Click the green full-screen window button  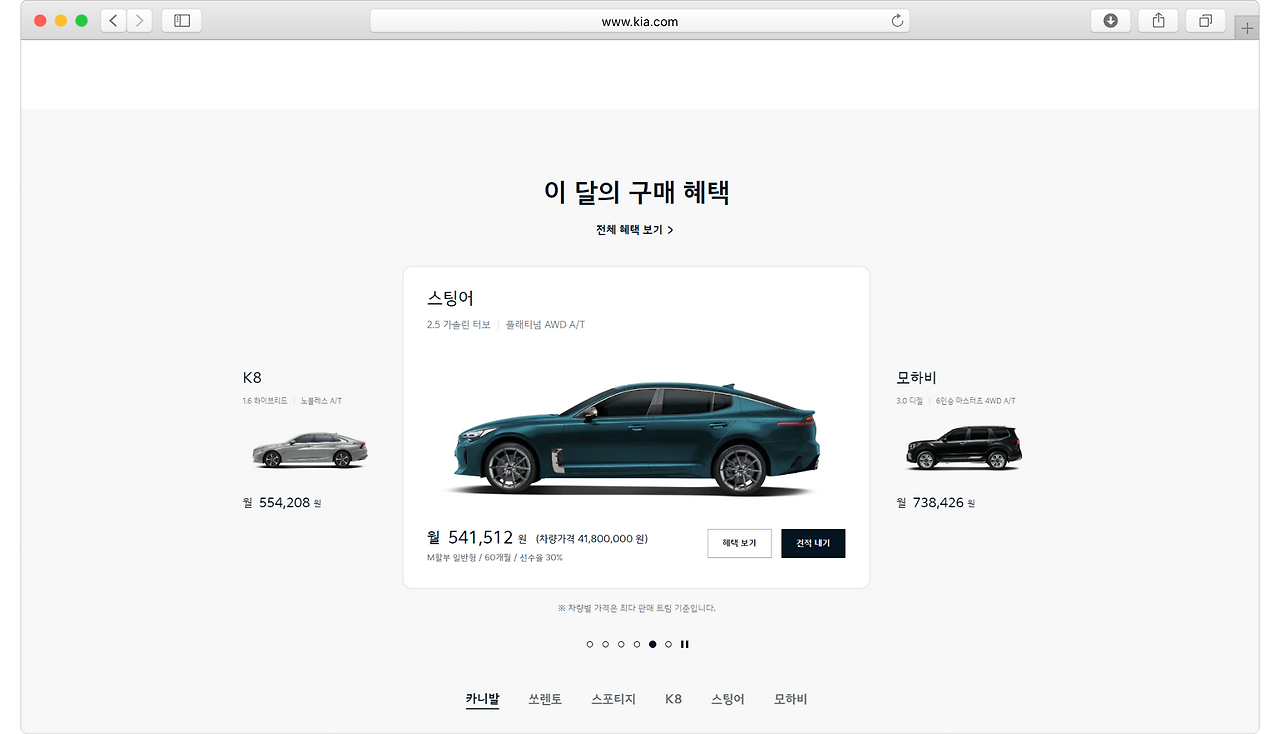81,21
